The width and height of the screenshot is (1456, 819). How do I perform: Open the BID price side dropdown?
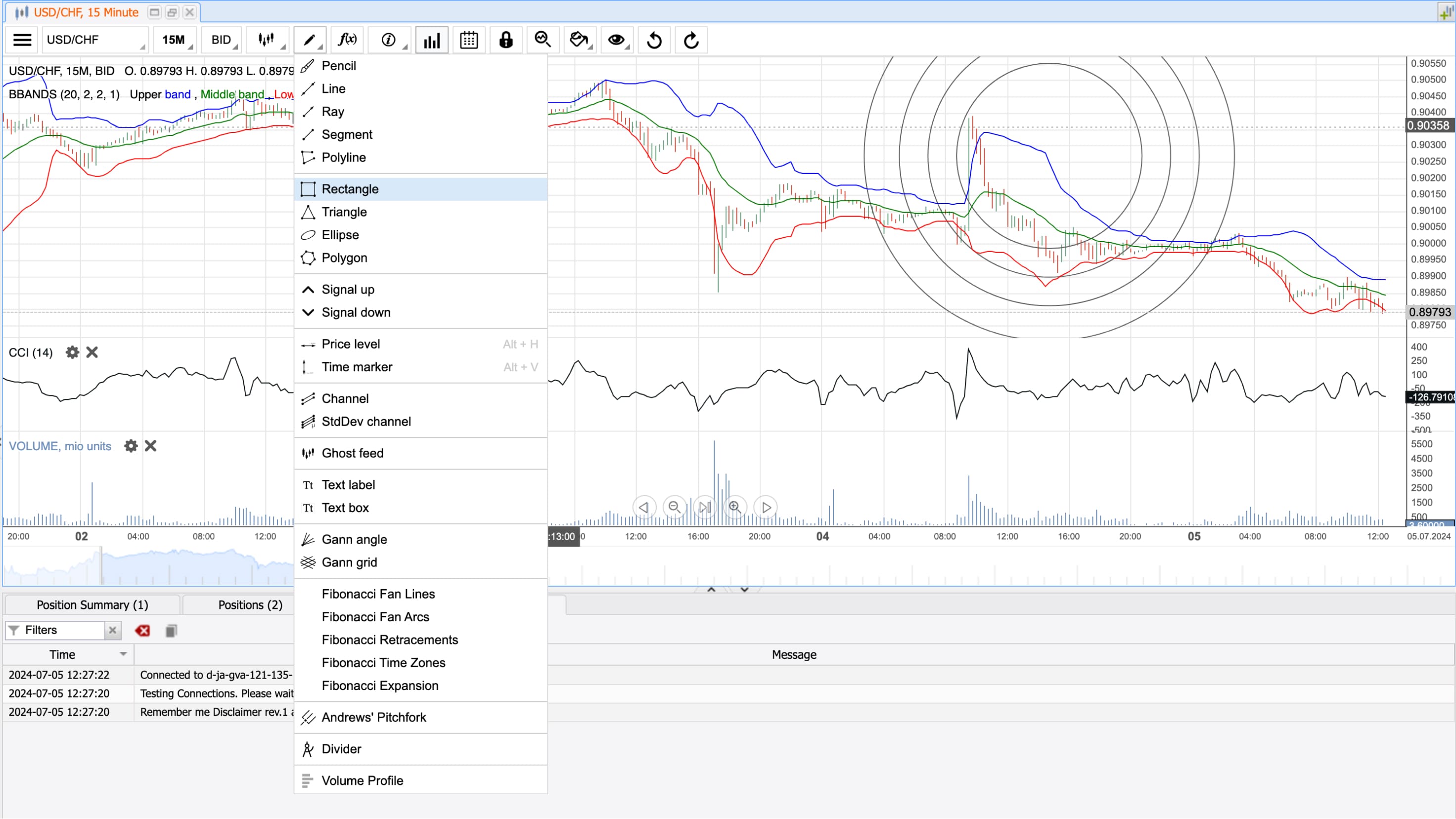[x=222, y=40]
